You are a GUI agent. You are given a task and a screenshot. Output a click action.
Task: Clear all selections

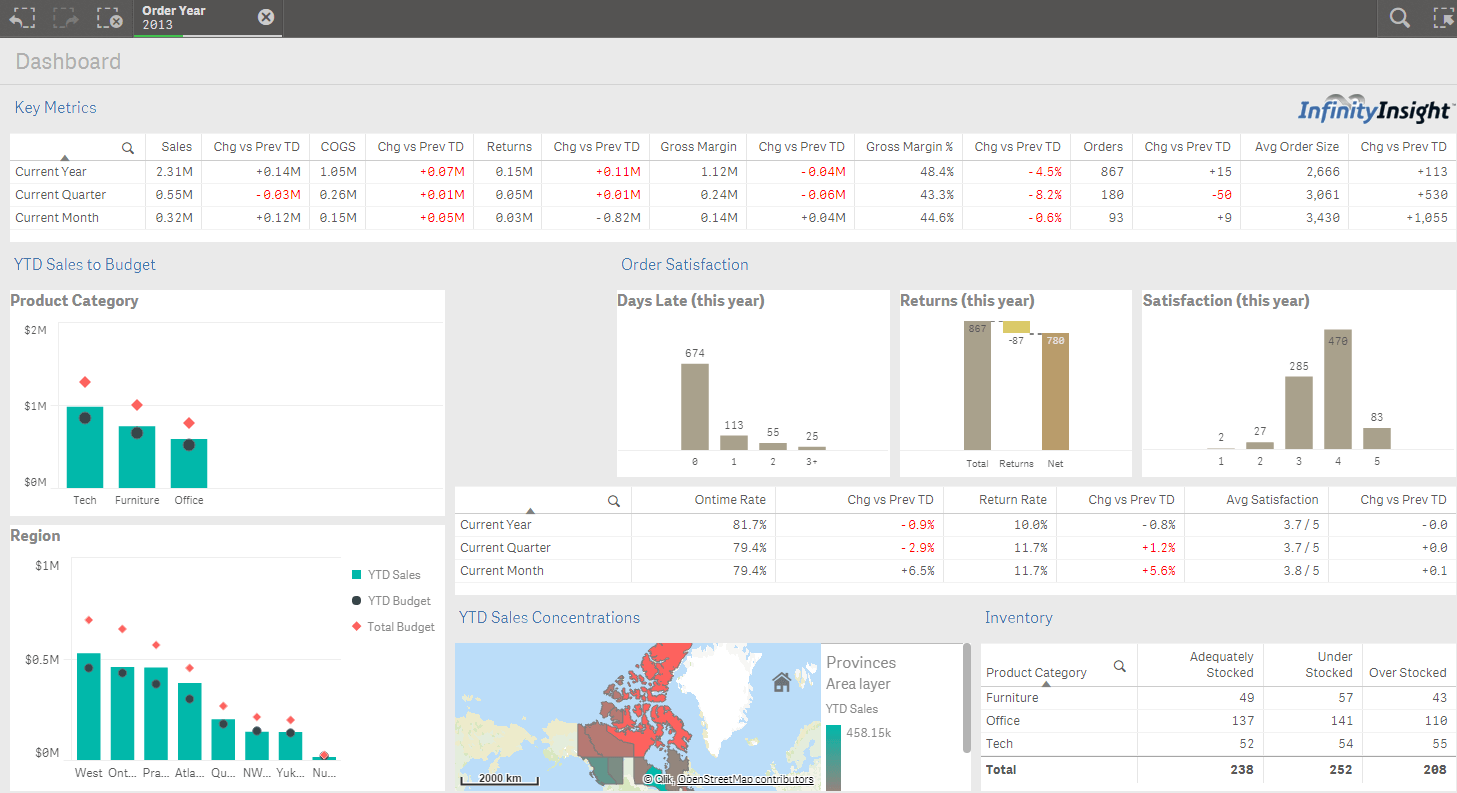(110, 17)
